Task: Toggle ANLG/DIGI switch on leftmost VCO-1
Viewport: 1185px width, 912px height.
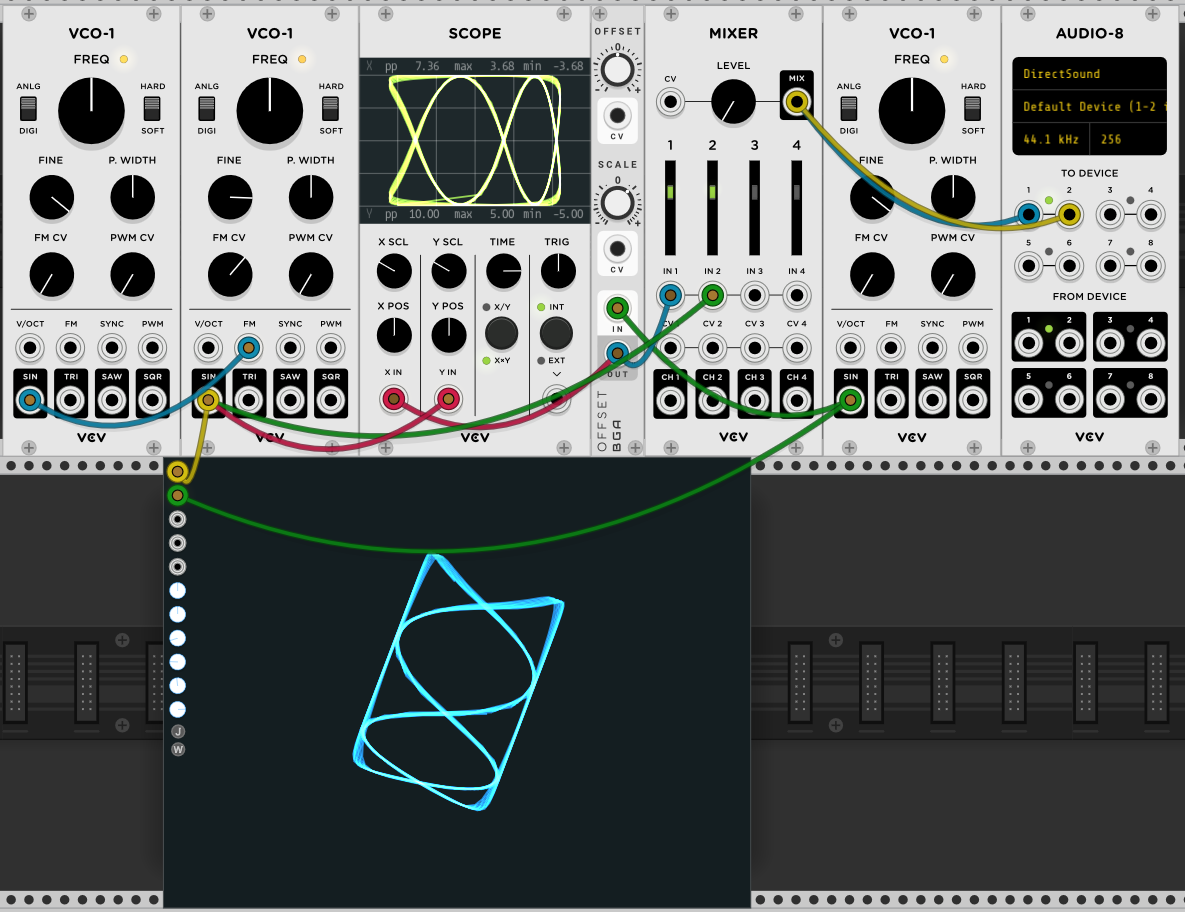Action: coord(28,109)
